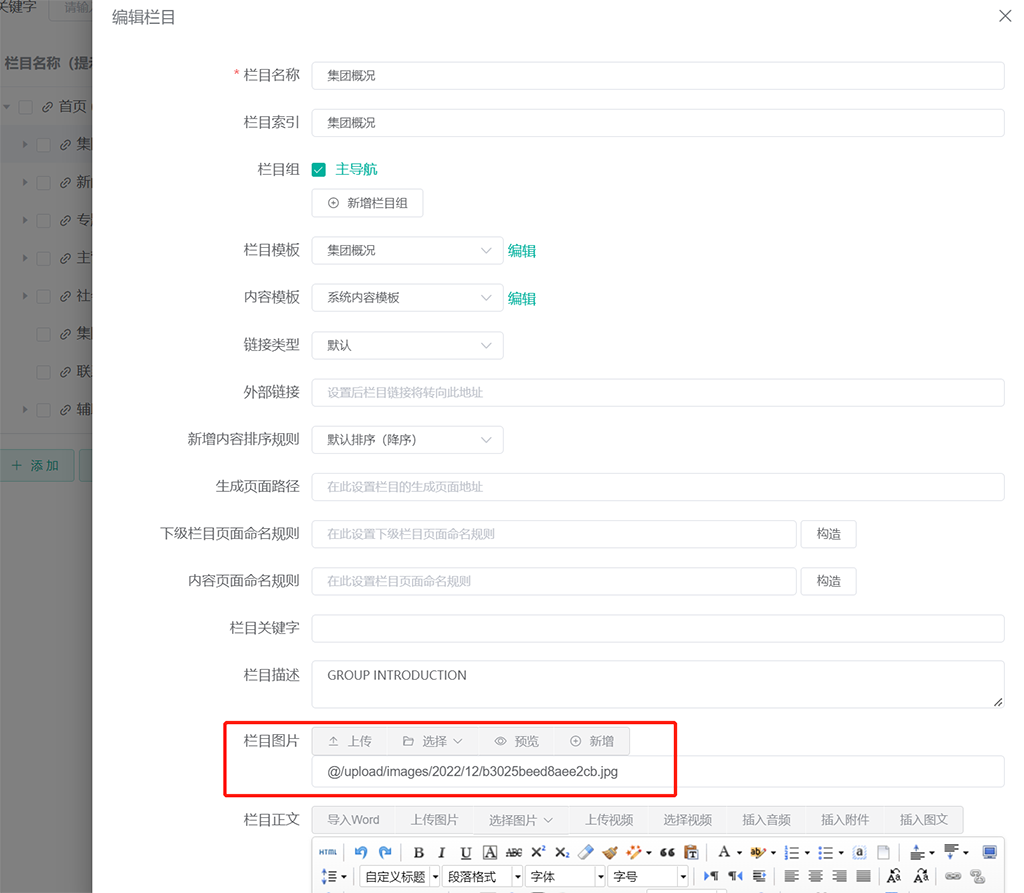1024x893 pixels.
Task: Pick the font color A swatch
Action: click(724, 852)
